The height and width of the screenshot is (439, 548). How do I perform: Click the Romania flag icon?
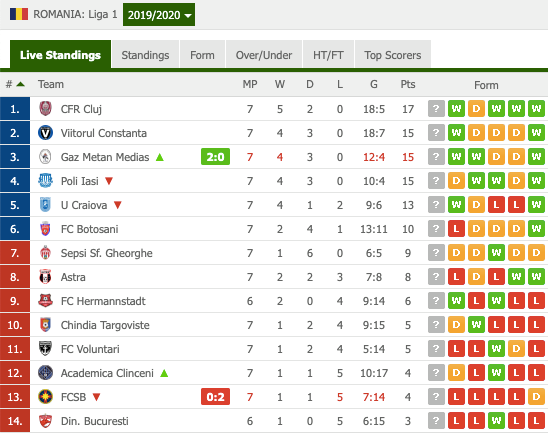[x=19, y=14]
